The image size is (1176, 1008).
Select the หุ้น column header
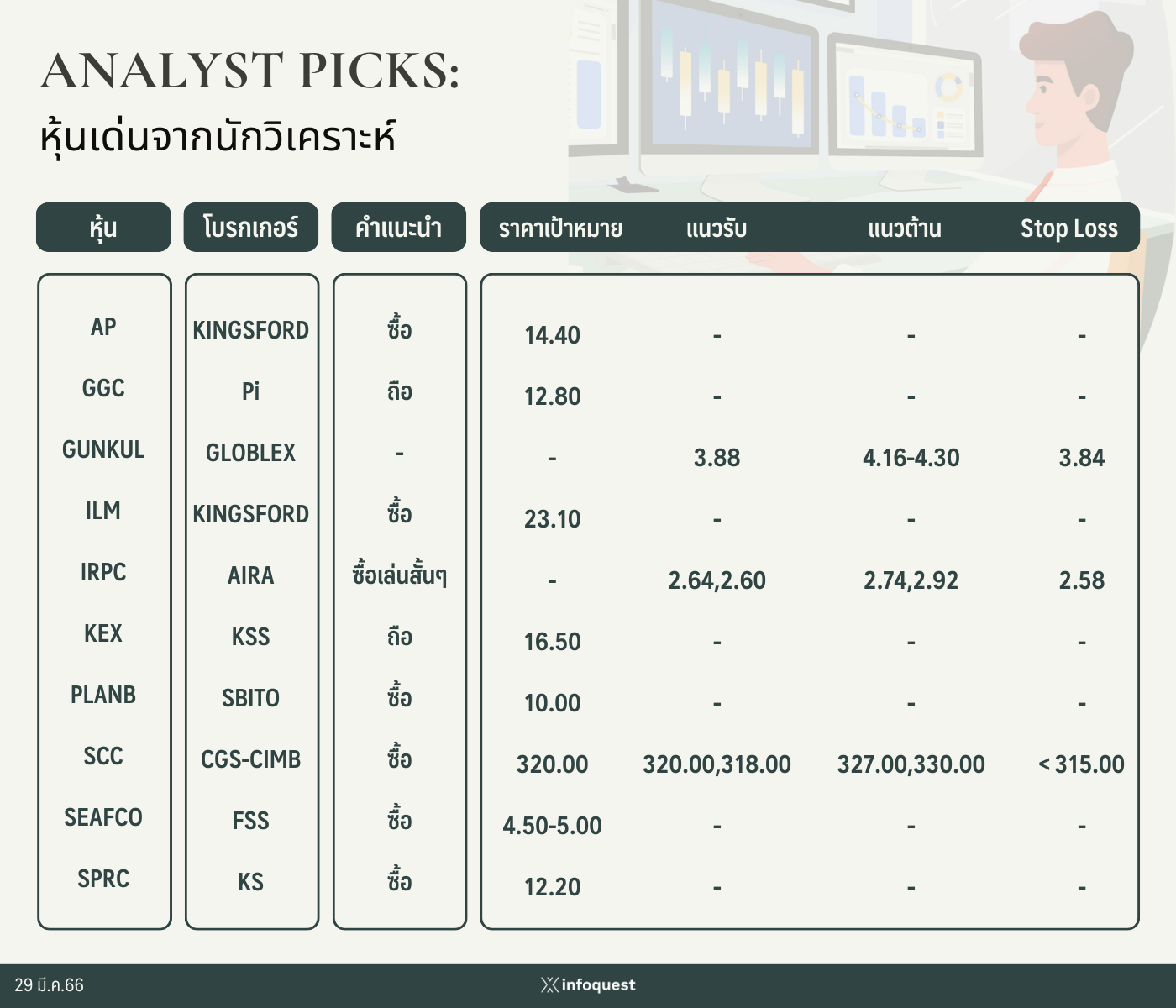(x=103, y=228)
